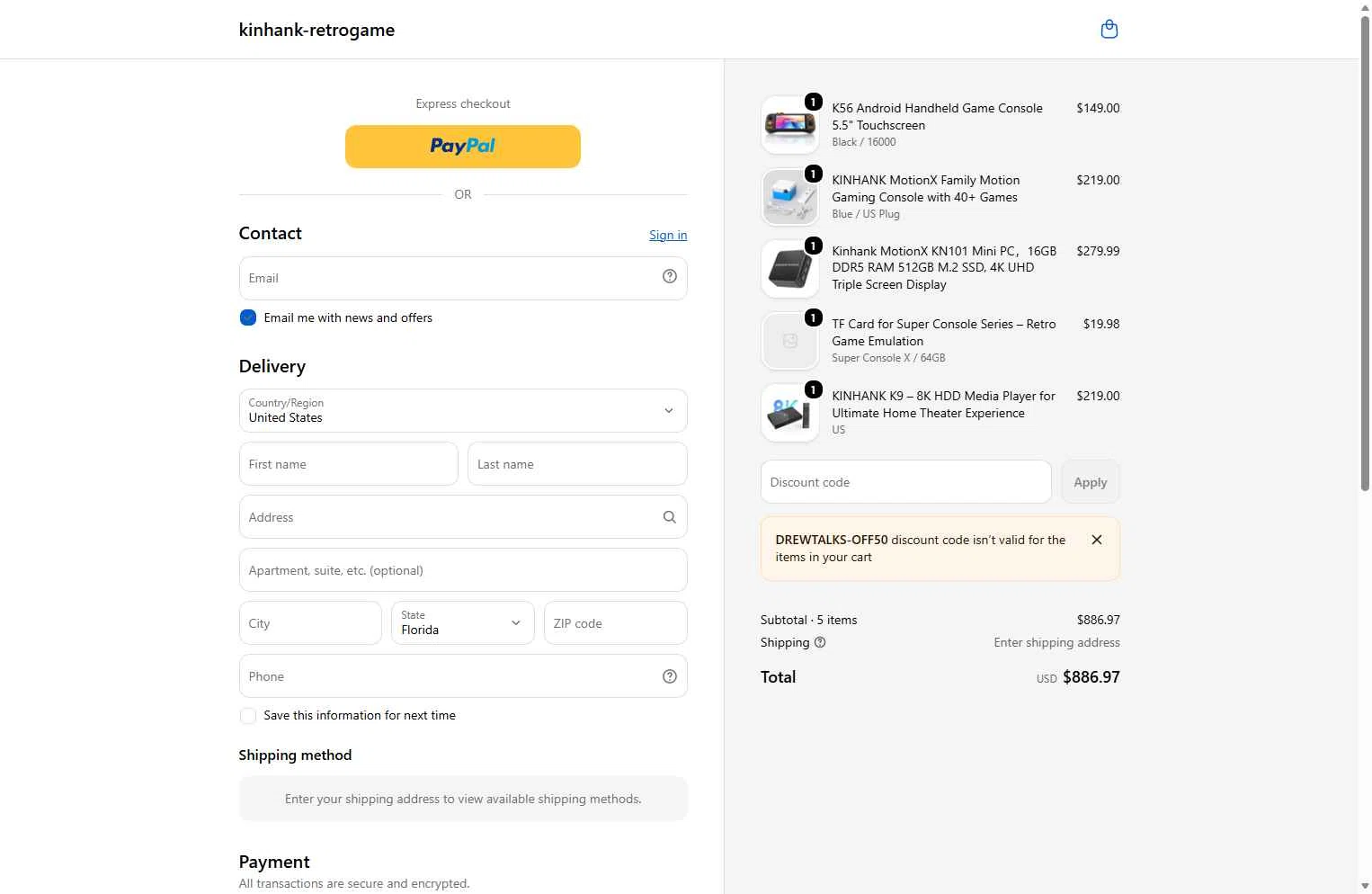Click the Shipping info question icon
The width and height of the screenshot is (1372, 894).
click(x=820, y=642)
